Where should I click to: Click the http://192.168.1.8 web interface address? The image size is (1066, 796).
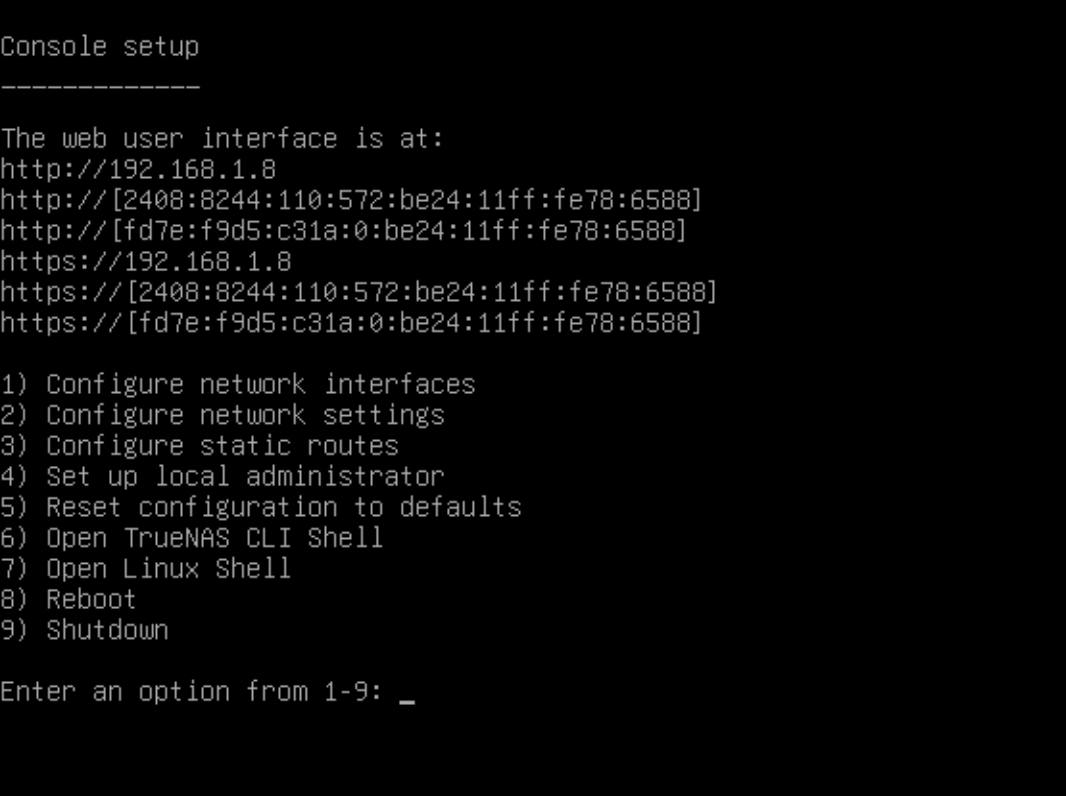(138, 169)
